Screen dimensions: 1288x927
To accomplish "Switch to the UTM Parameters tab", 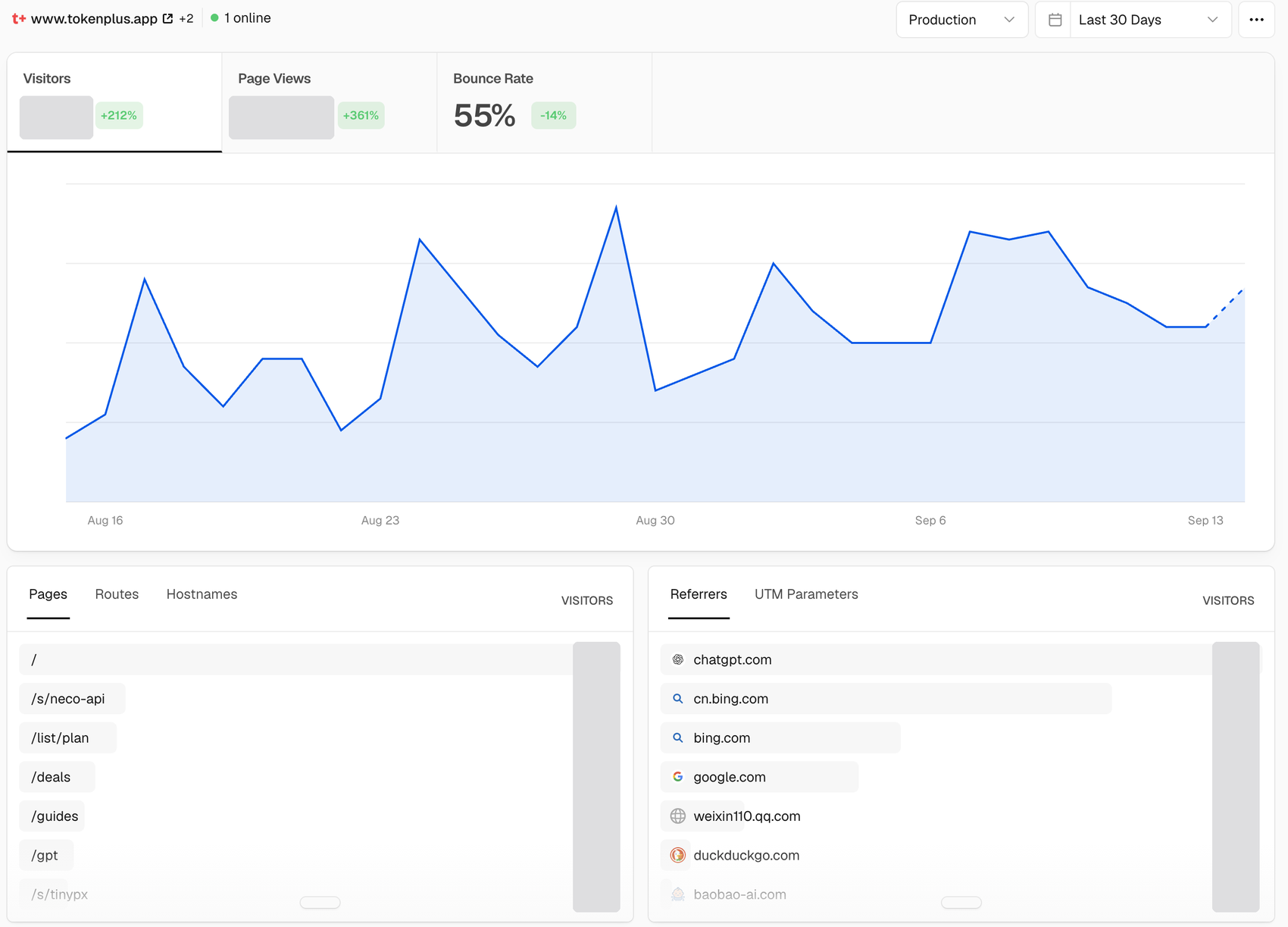I will tap(806, 594).
